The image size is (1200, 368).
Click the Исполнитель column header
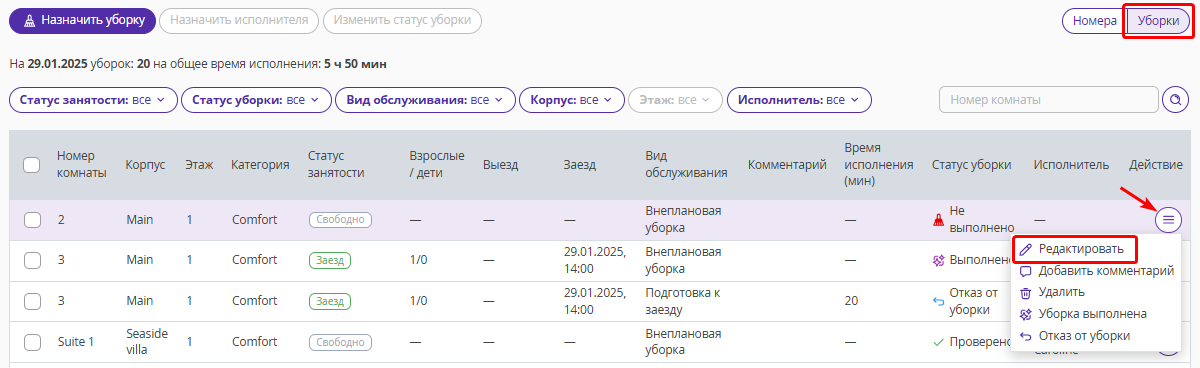[1071, 165]
